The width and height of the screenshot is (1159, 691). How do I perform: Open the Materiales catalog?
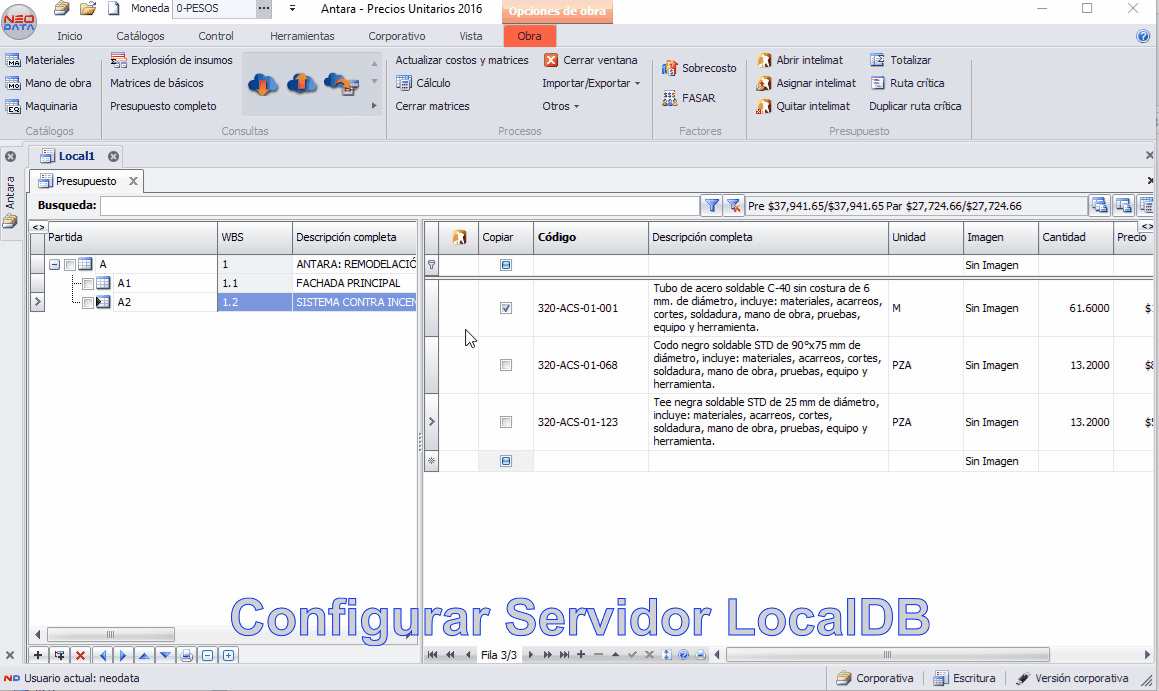point(40,60)
